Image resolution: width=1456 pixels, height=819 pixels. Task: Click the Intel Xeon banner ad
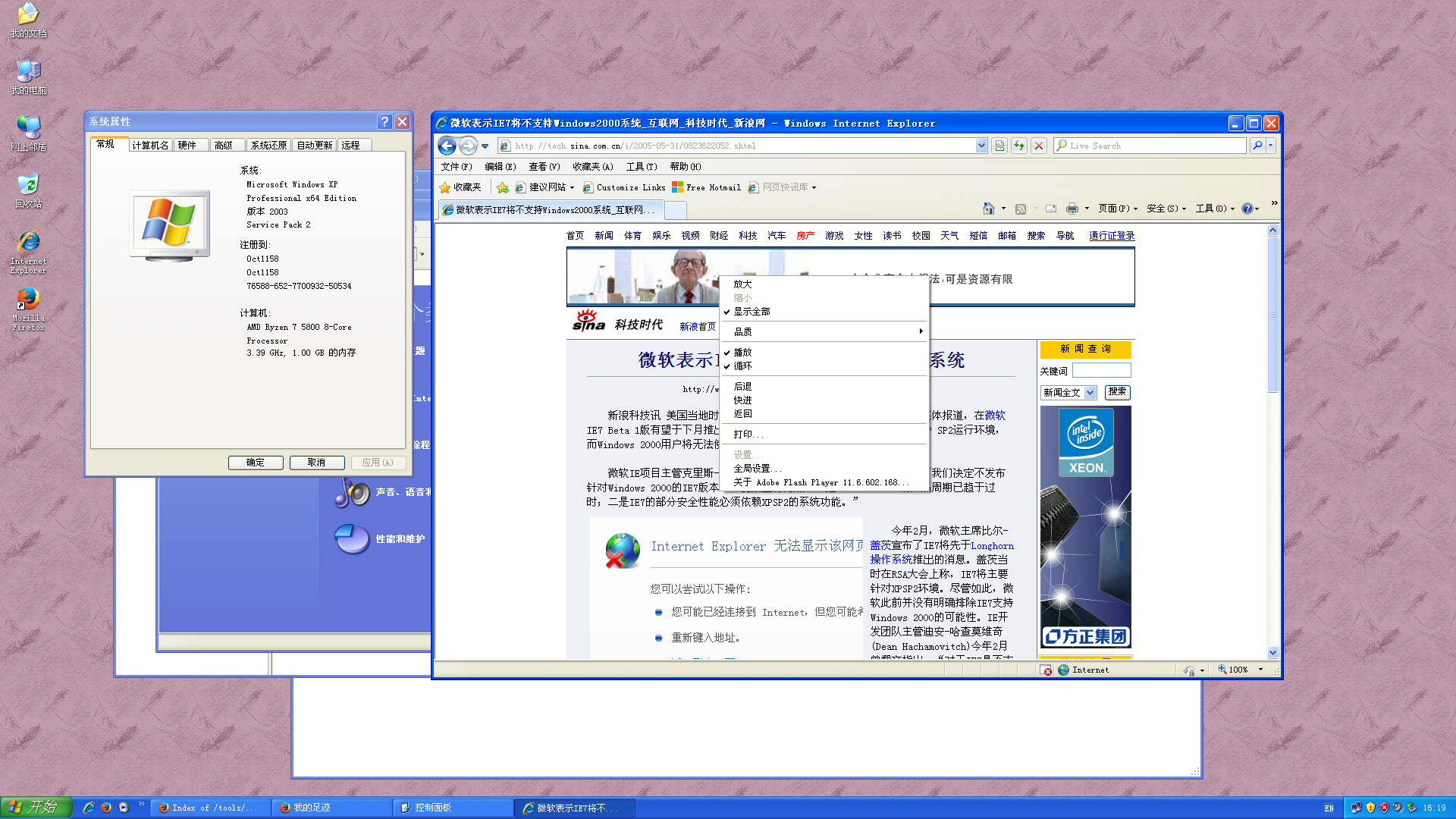coord(1085,527)
